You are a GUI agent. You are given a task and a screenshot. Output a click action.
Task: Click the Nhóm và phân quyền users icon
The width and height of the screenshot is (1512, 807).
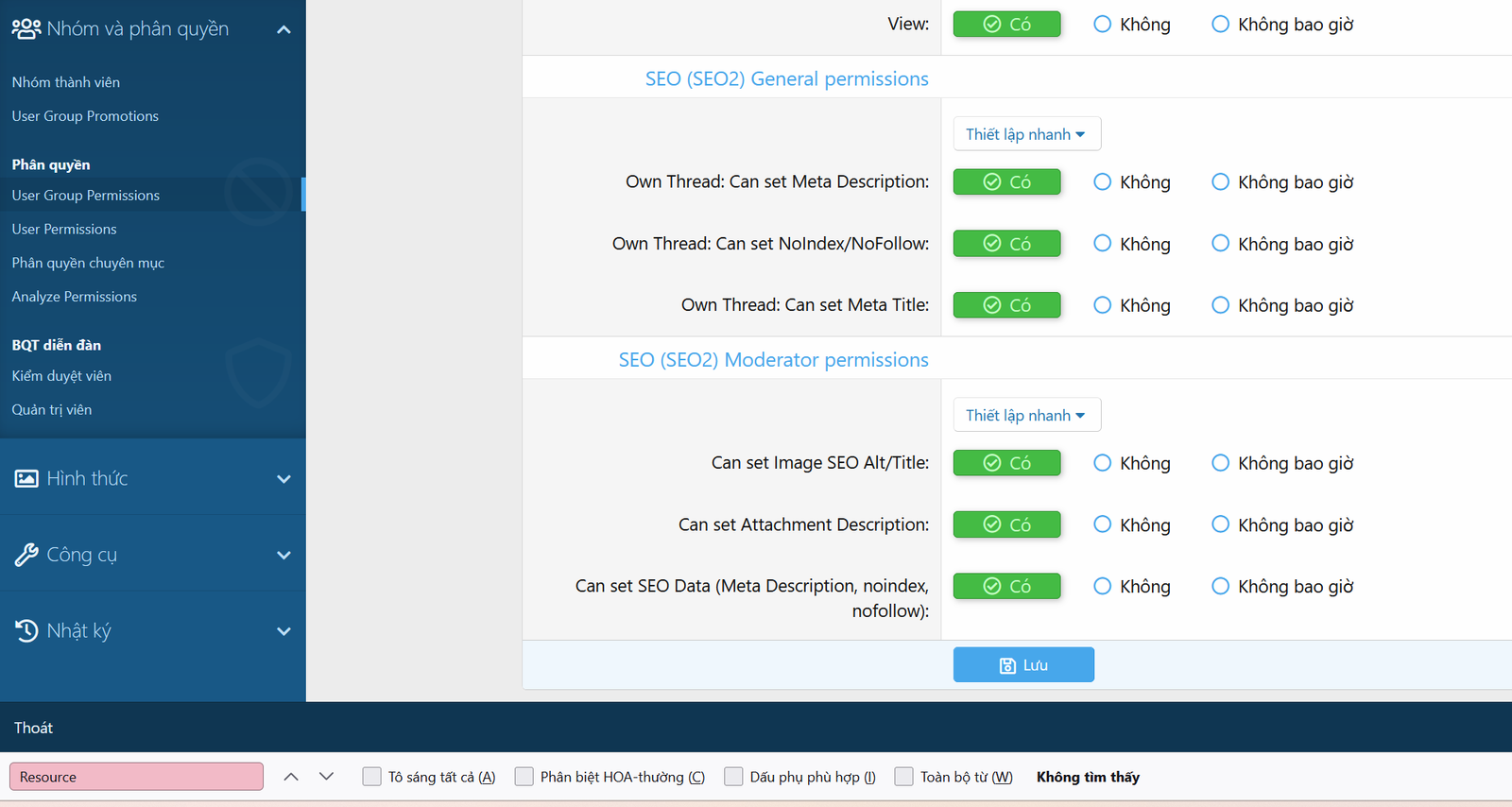click(x=26, y=29)
